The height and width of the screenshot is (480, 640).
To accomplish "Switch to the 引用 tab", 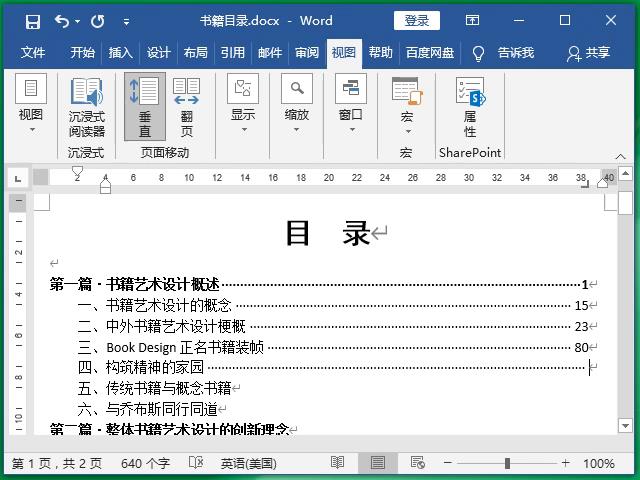I will click(233, 53).
